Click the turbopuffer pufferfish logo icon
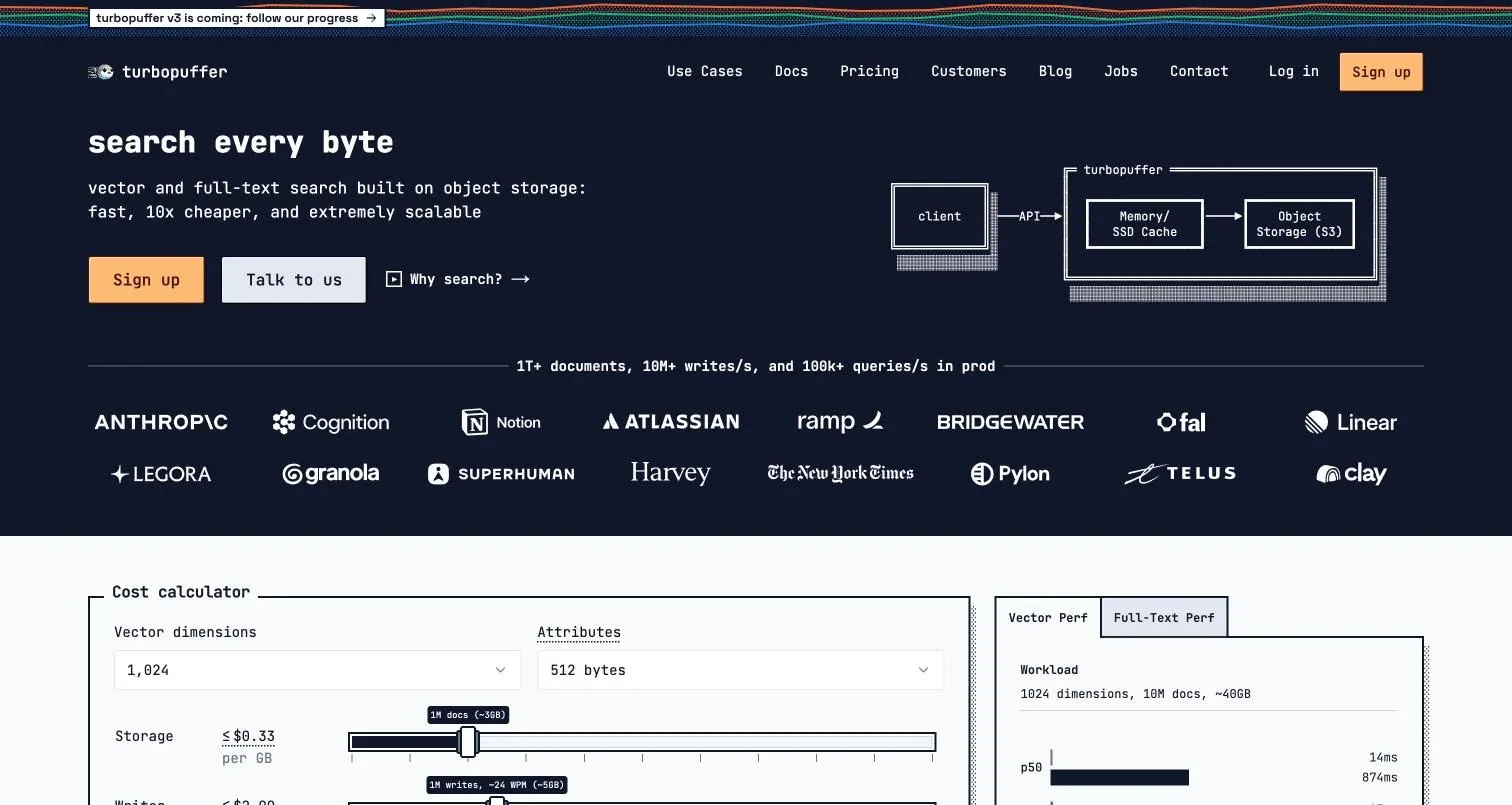The image size is (1512, 805). (x=100, y=72)
